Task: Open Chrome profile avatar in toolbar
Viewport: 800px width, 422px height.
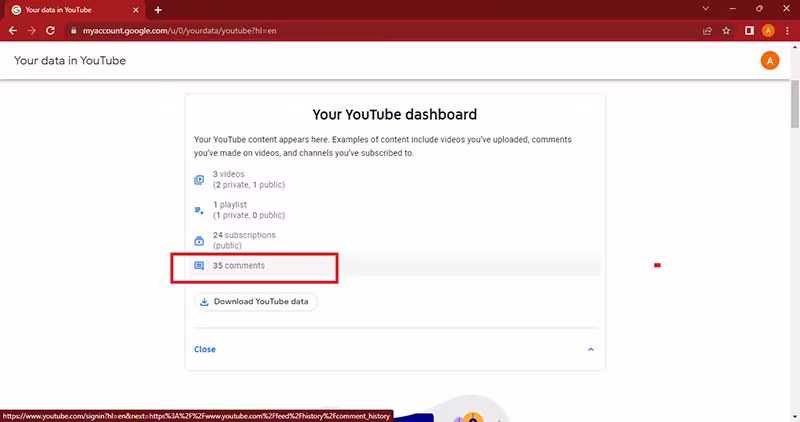Action: click(768, 31)
